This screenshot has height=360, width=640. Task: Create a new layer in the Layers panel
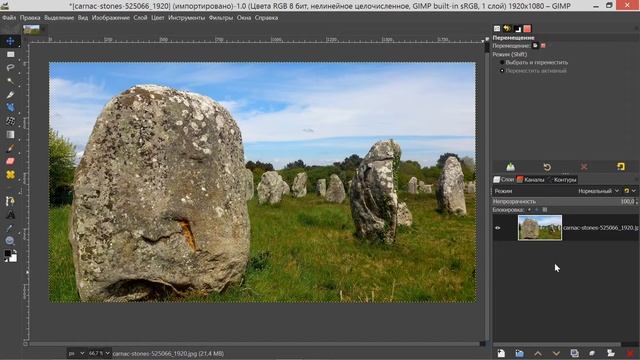501,353
